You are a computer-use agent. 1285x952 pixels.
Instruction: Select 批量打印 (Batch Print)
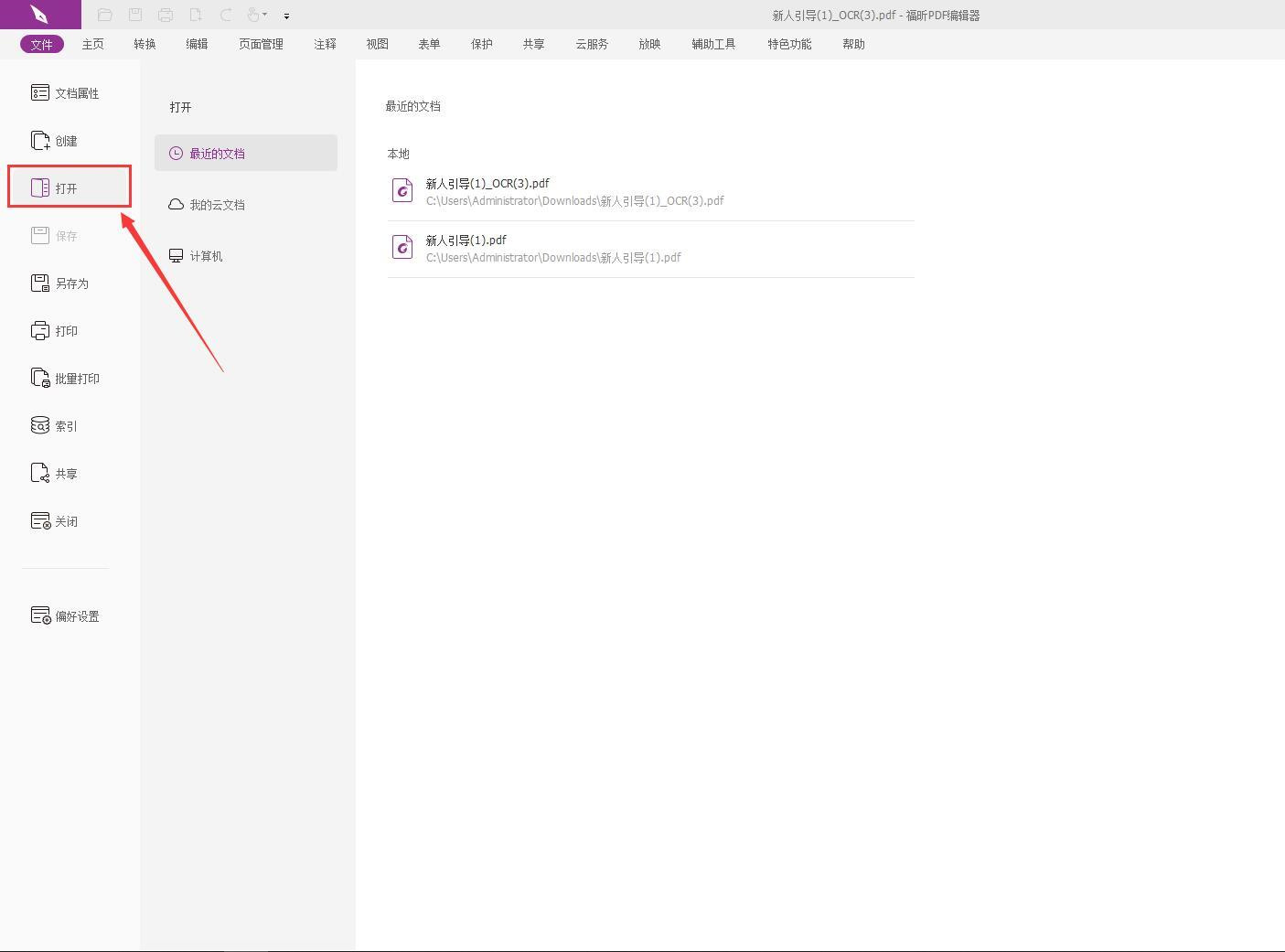66,379
